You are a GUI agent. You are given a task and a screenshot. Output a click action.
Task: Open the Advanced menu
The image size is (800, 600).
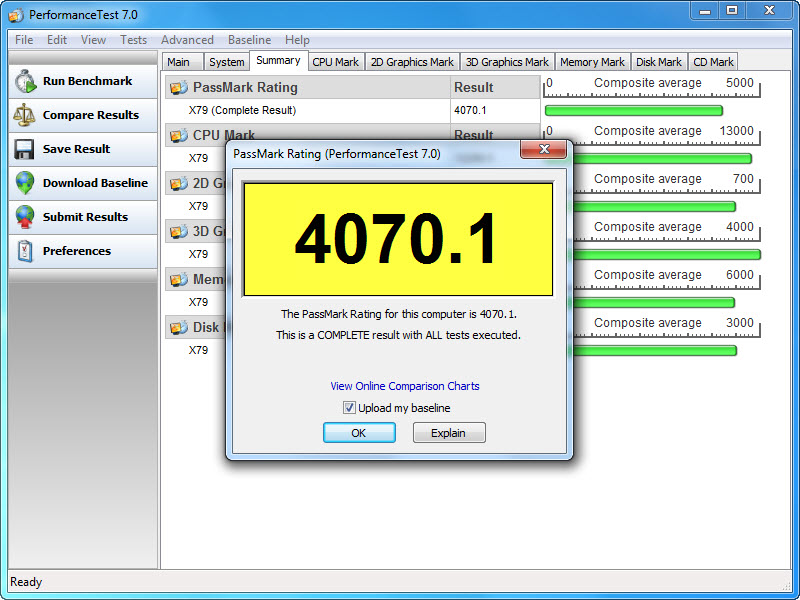point(187,40)
